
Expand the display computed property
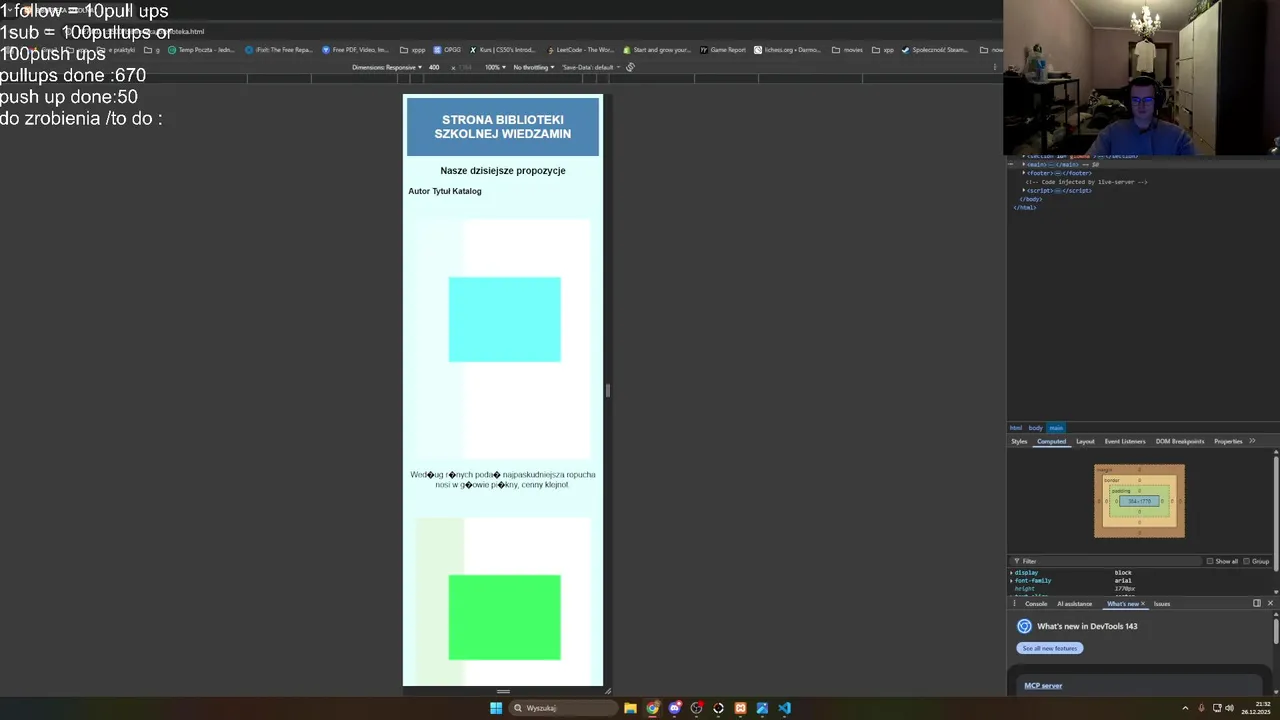[1011, 573]
